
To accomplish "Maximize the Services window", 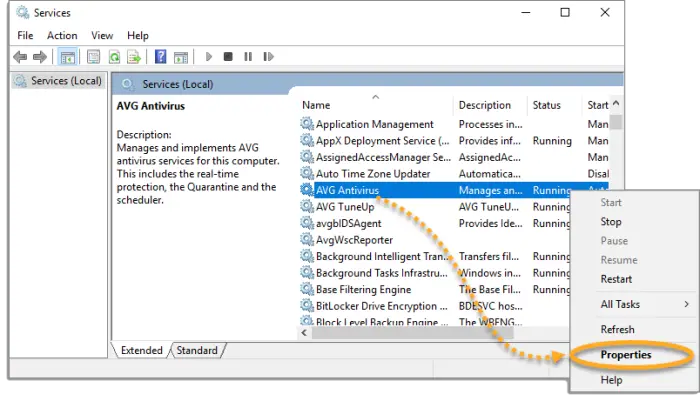I will point(565,13).
